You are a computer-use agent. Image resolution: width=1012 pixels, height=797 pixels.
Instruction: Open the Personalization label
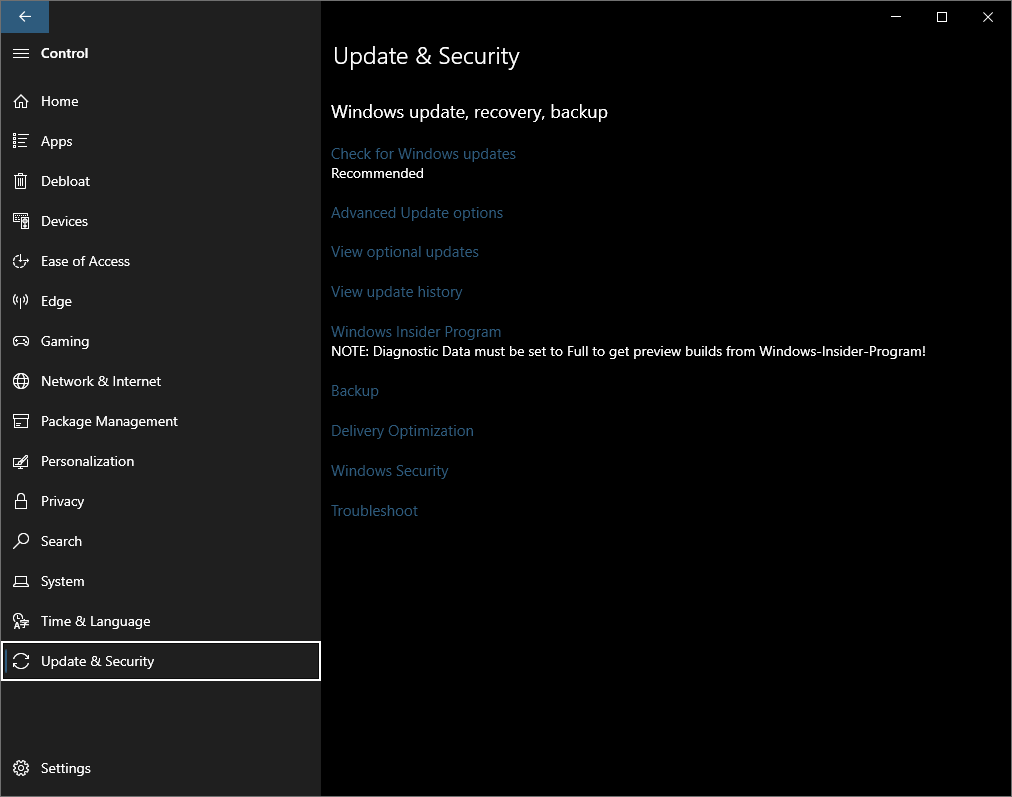point(87,461)
